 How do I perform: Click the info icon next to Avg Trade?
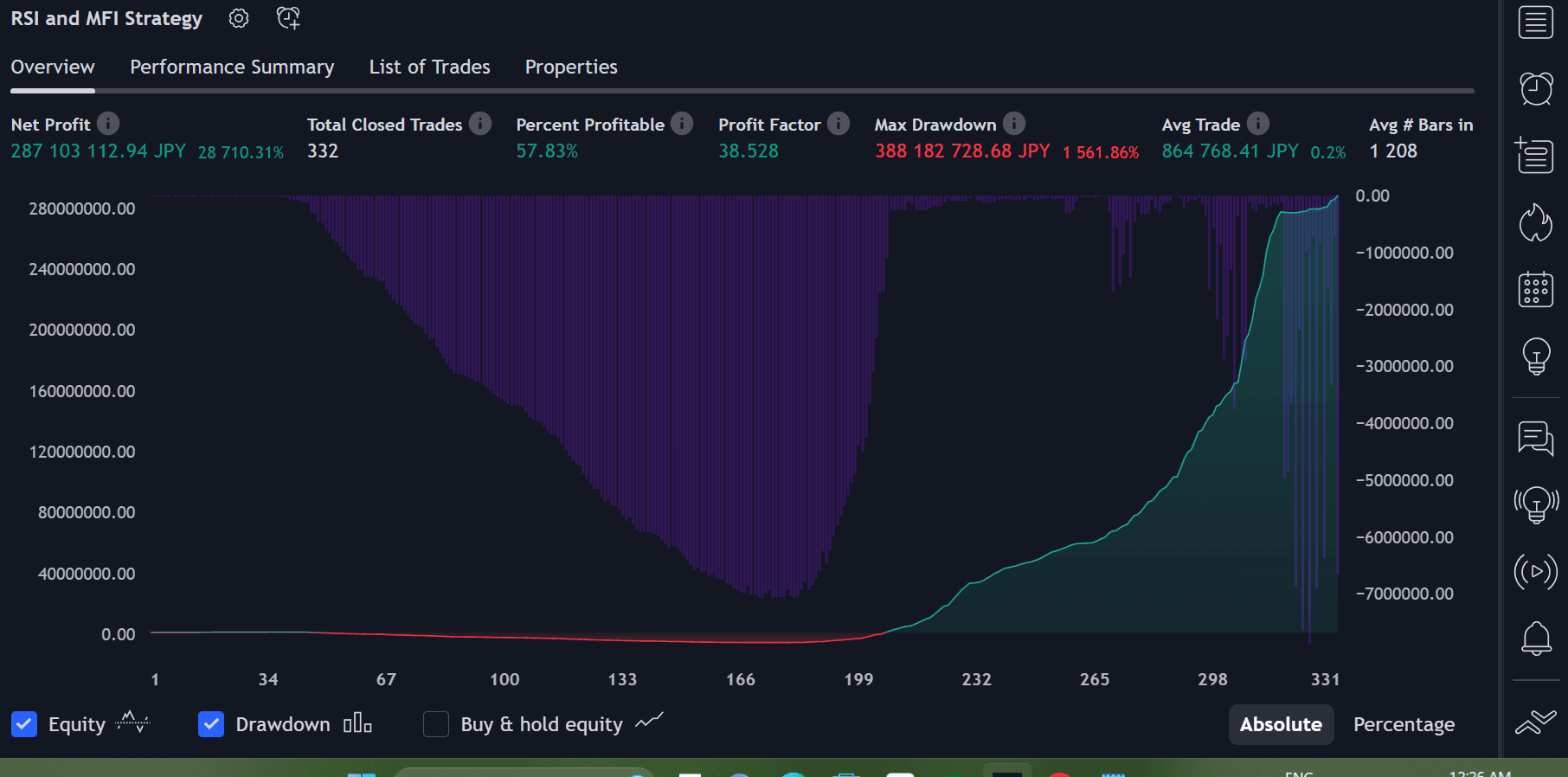[1258, 124]
